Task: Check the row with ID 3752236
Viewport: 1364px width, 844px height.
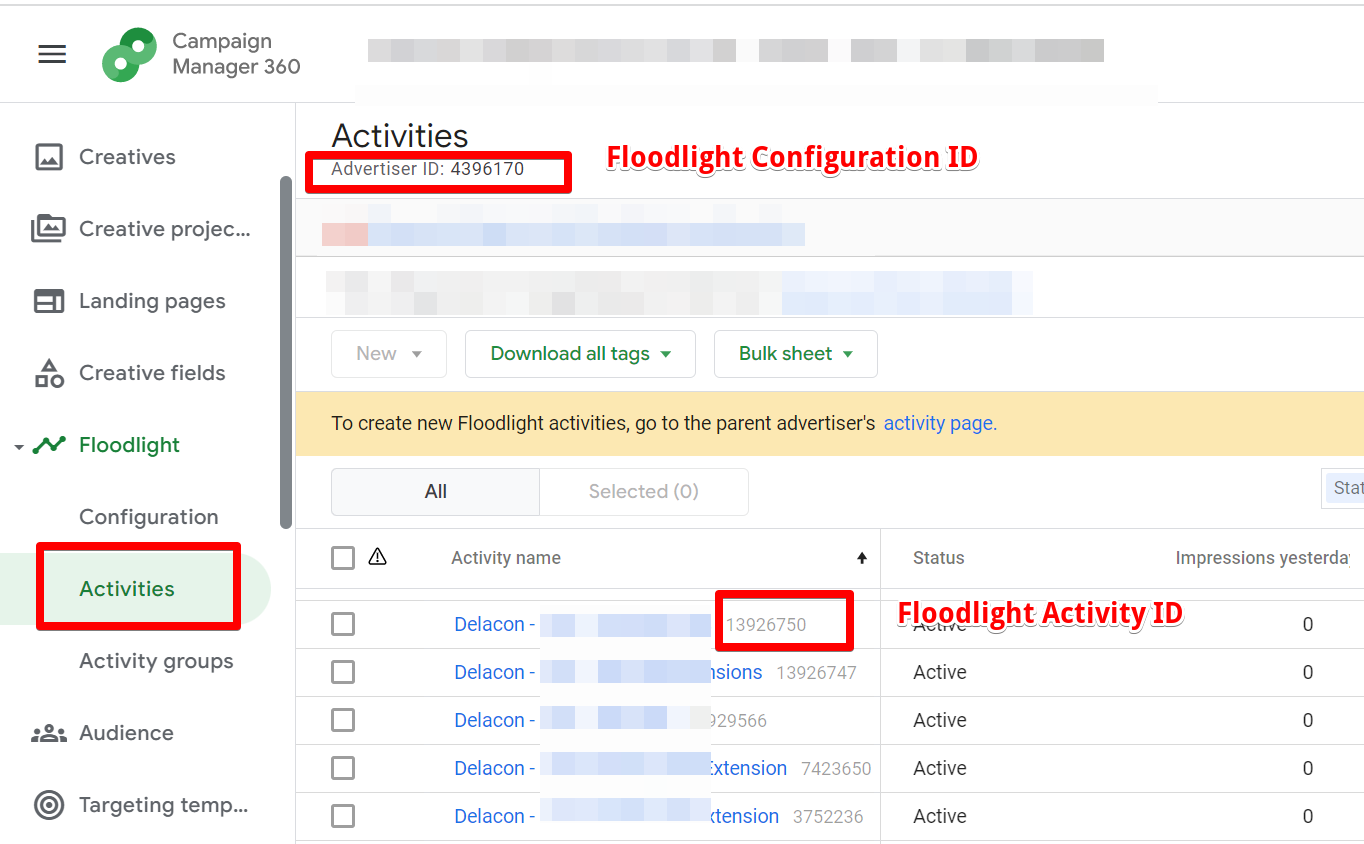Action: click(343, 816)
